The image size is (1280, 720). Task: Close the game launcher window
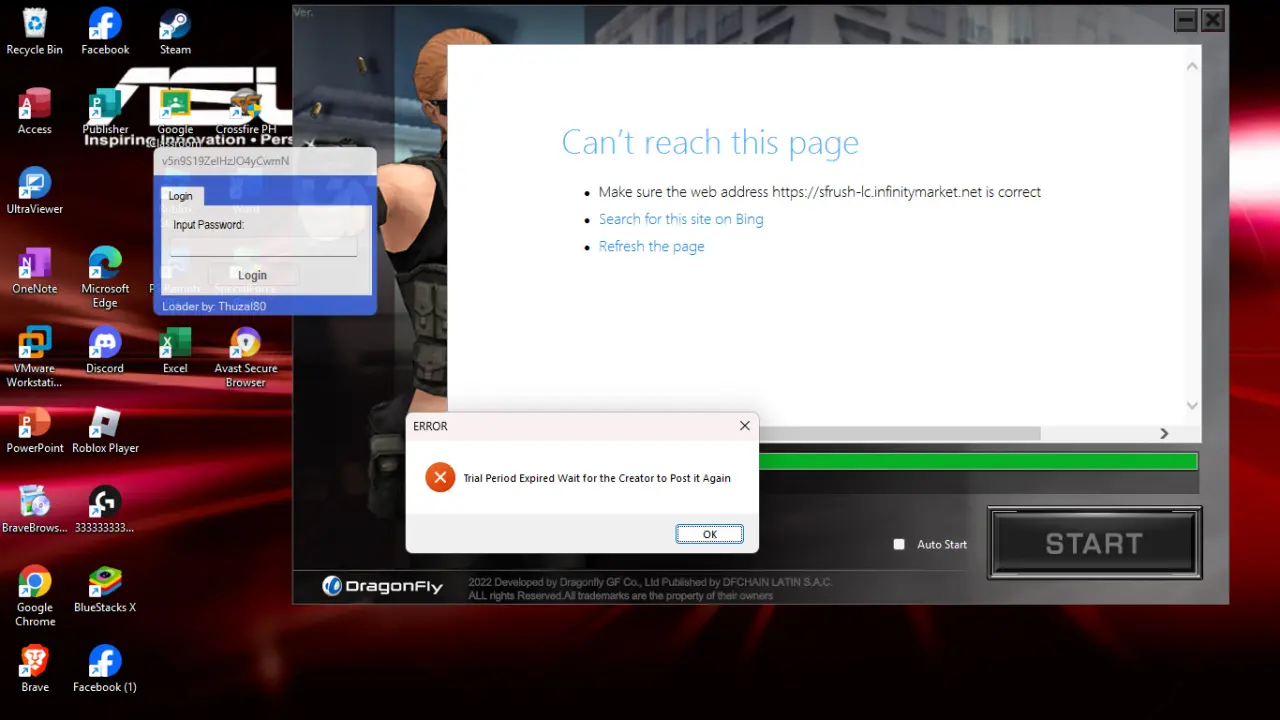tap(1213, 20)
